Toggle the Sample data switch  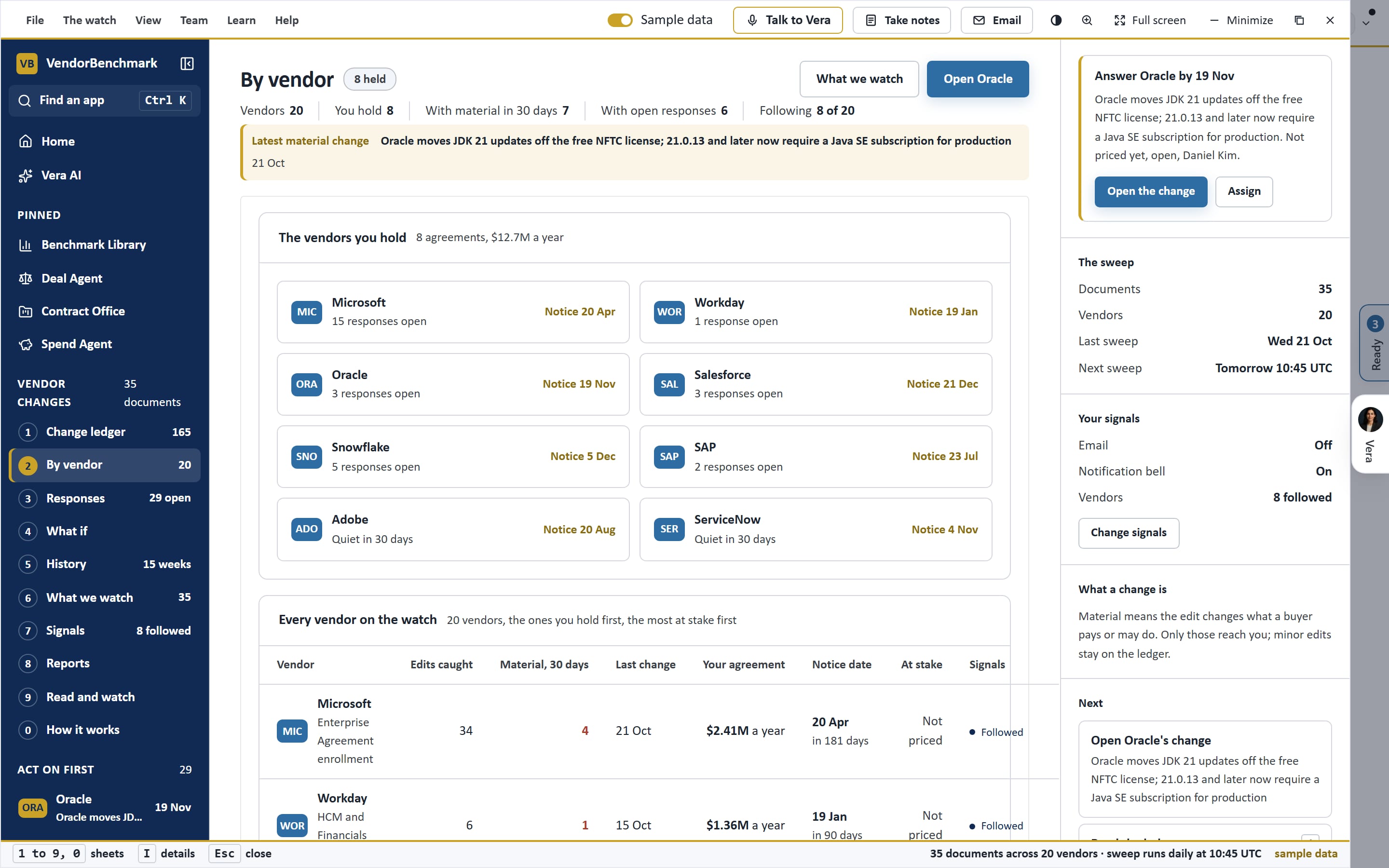(620, 20)
